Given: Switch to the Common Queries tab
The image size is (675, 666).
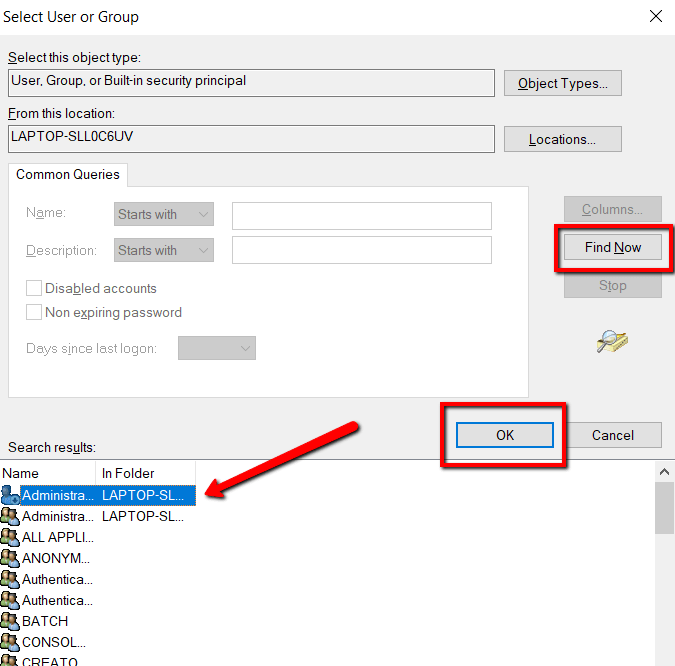Looking at the screenshot, I should pyautogui.click(x=68, y=174).
